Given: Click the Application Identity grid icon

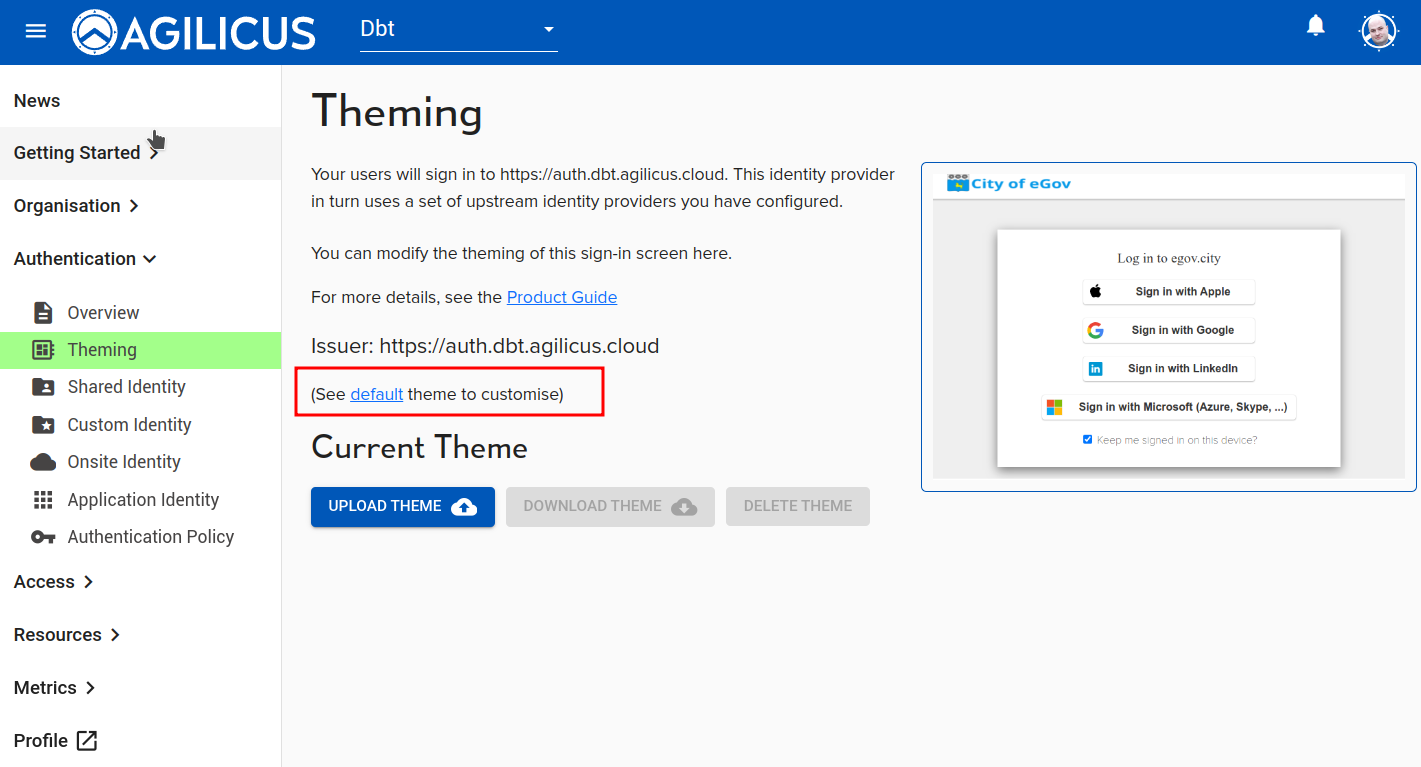Looking at the screenshot, I should pyautogui.click(x=43, y=500).
